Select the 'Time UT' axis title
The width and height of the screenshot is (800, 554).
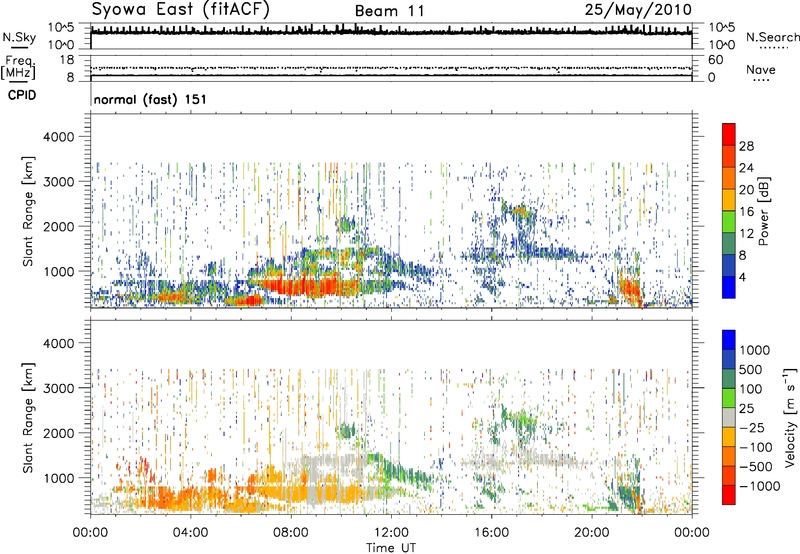tap(391, 548)
